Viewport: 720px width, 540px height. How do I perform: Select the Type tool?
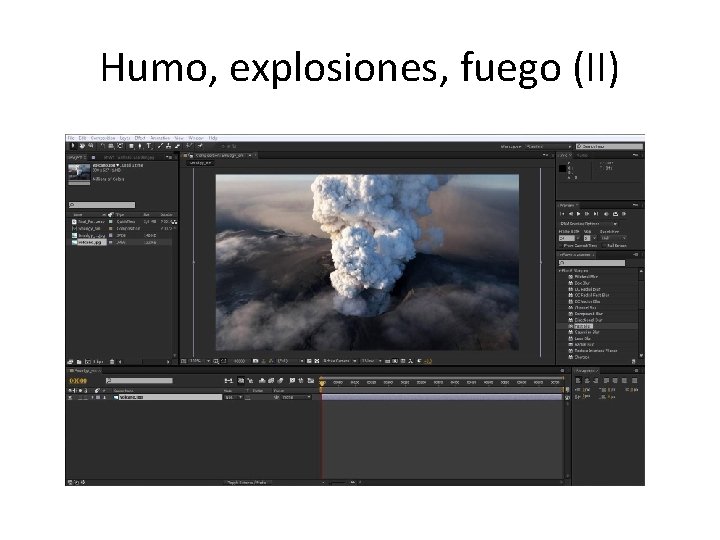pyautogui.click(x=149, y=146)
